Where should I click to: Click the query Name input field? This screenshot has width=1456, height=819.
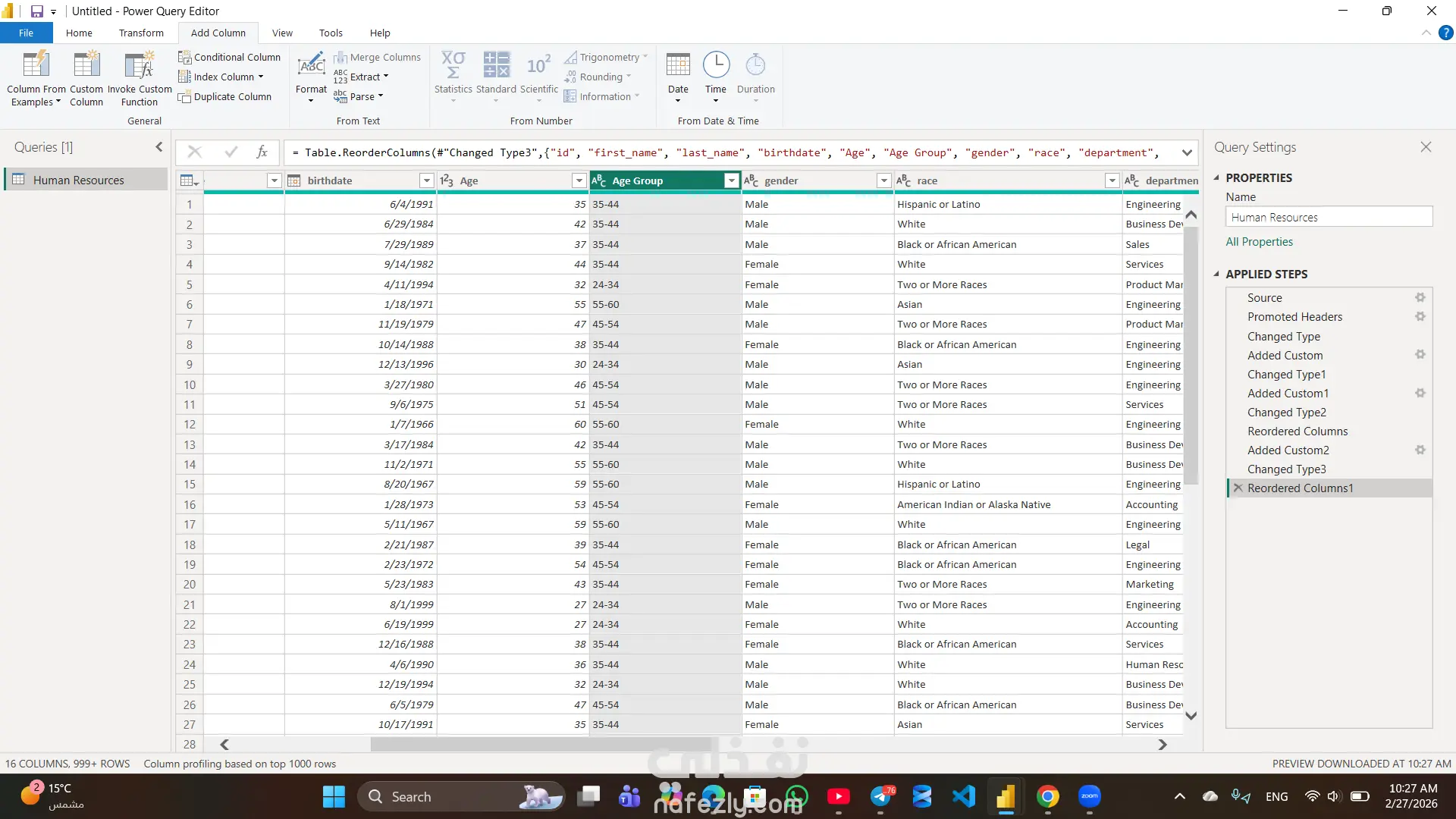point(1329,217)
